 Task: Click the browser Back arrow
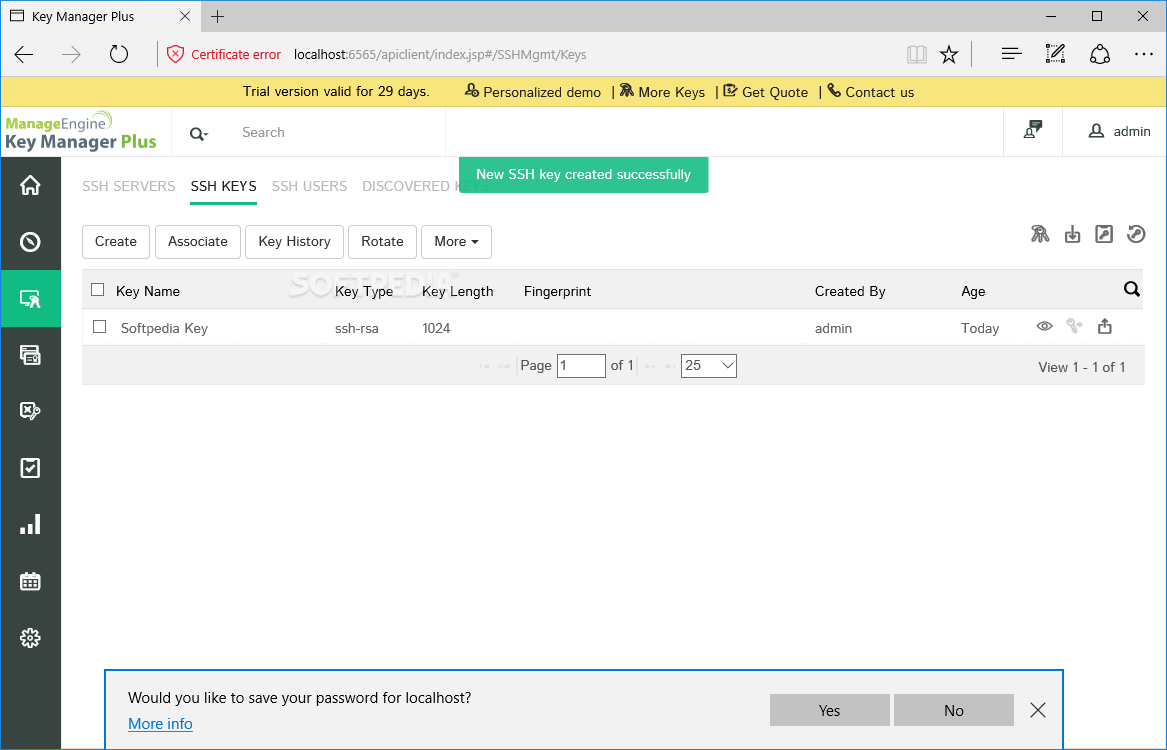point(24,54)
